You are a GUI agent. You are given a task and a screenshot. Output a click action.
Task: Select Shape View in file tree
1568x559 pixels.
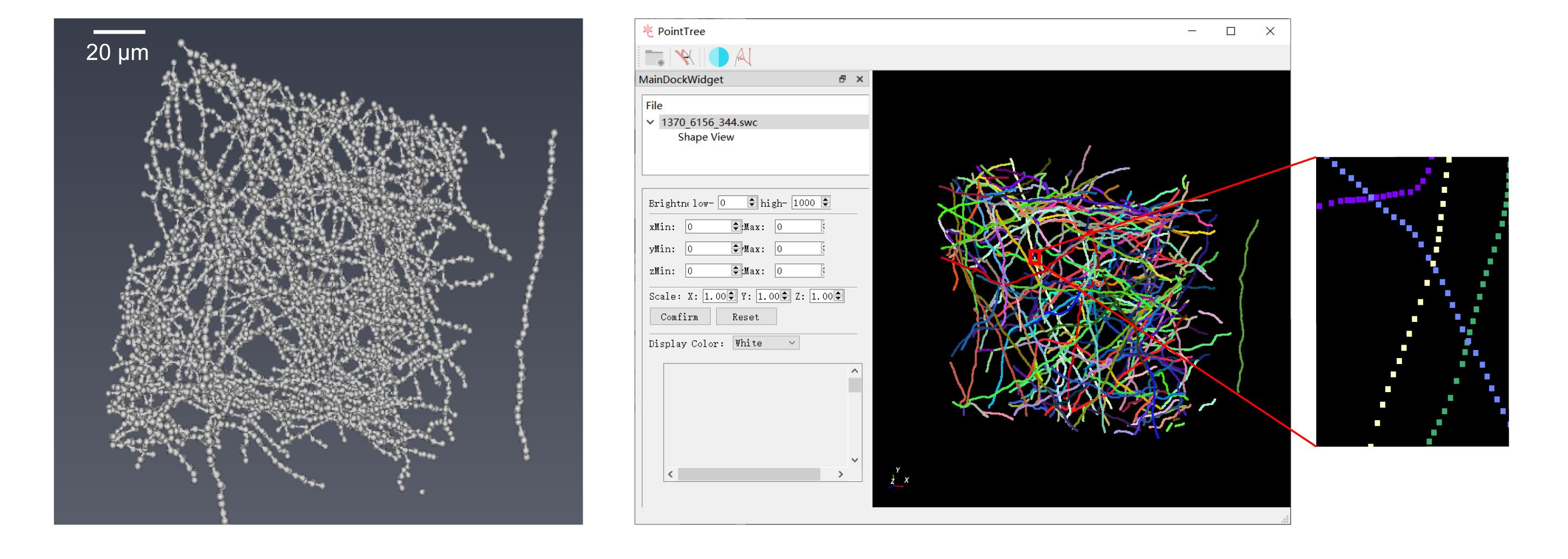click(x=705, y=138)
